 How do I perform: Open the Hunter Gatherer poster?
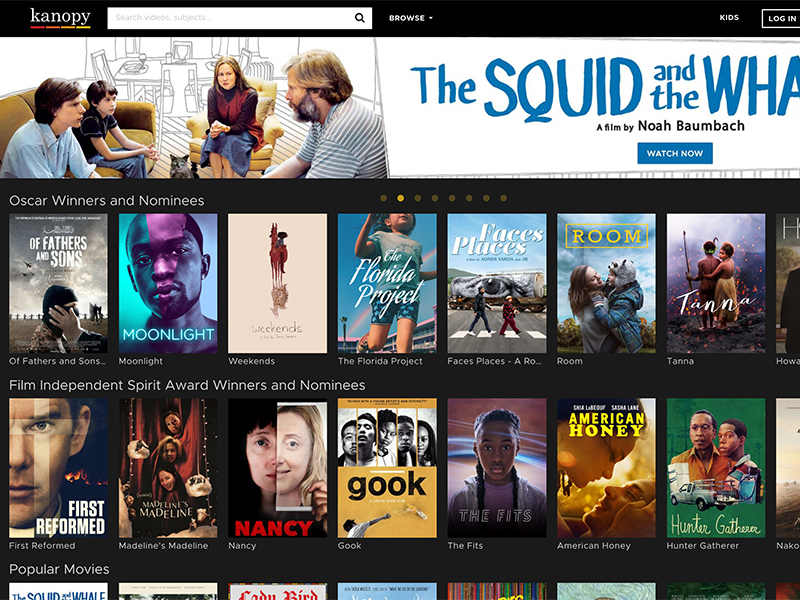click(x=716, y=468)
